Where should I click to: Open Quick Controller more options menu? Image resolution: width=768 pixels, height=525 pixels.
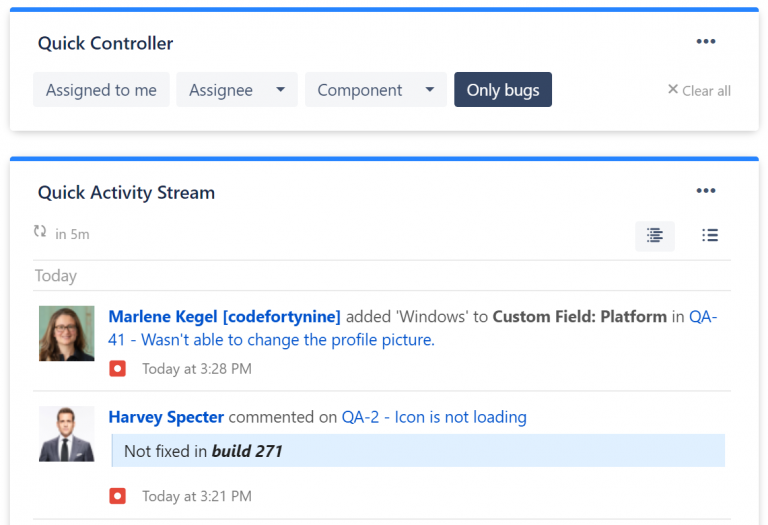[x=706, y=42]
